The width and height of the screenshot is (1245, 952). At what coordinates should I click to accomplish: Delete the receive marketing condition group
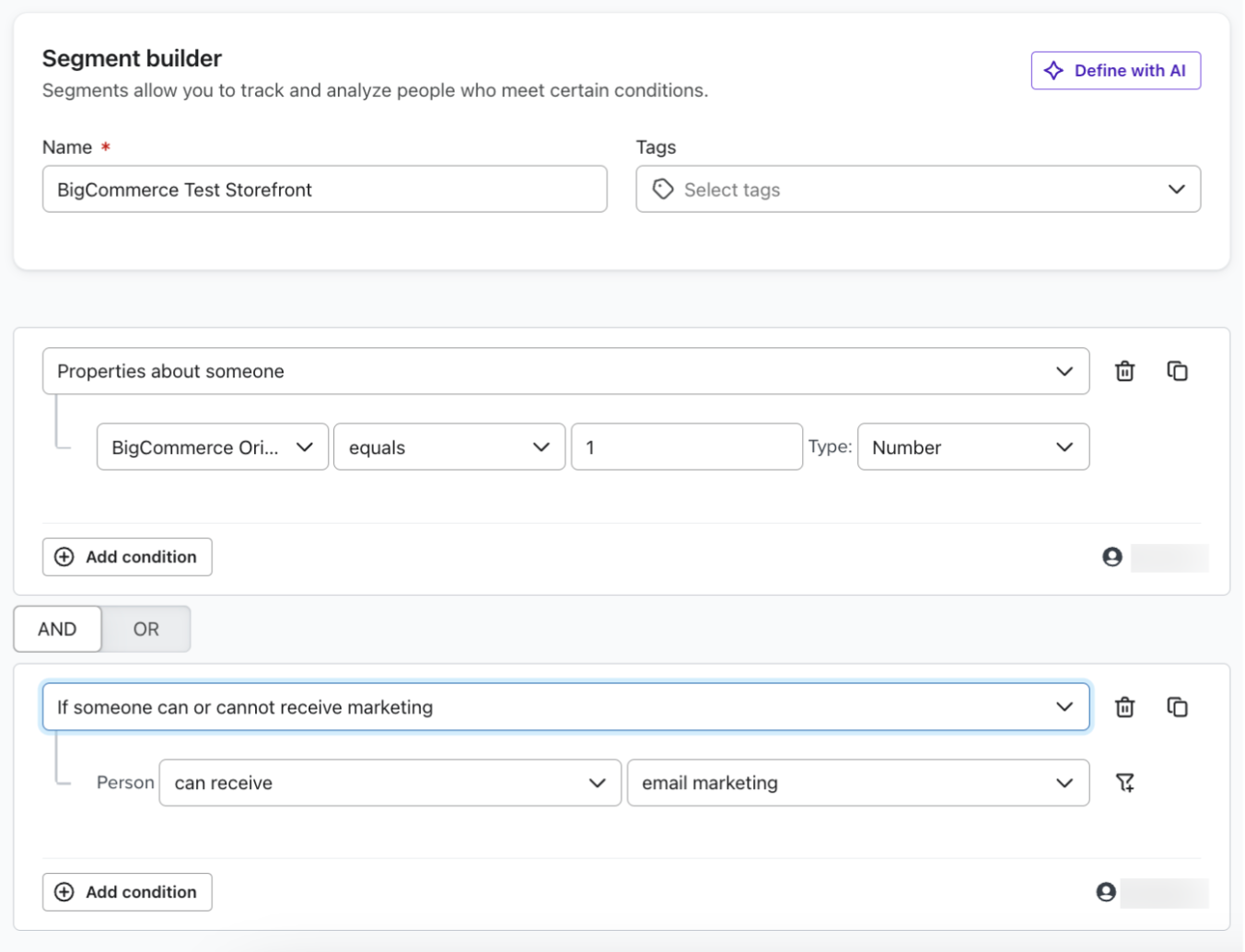tap(1124, 707)
